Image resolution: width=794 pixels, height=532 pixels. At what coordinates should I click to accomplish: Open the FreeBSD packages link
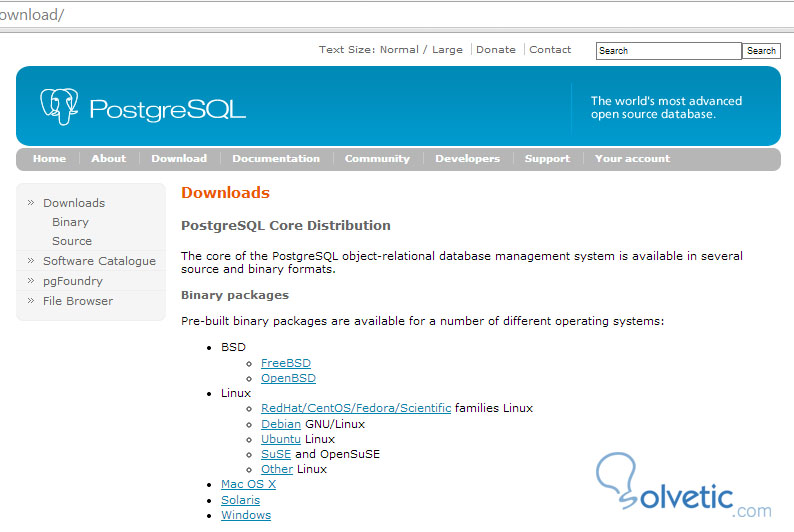[x=286, y=363]
